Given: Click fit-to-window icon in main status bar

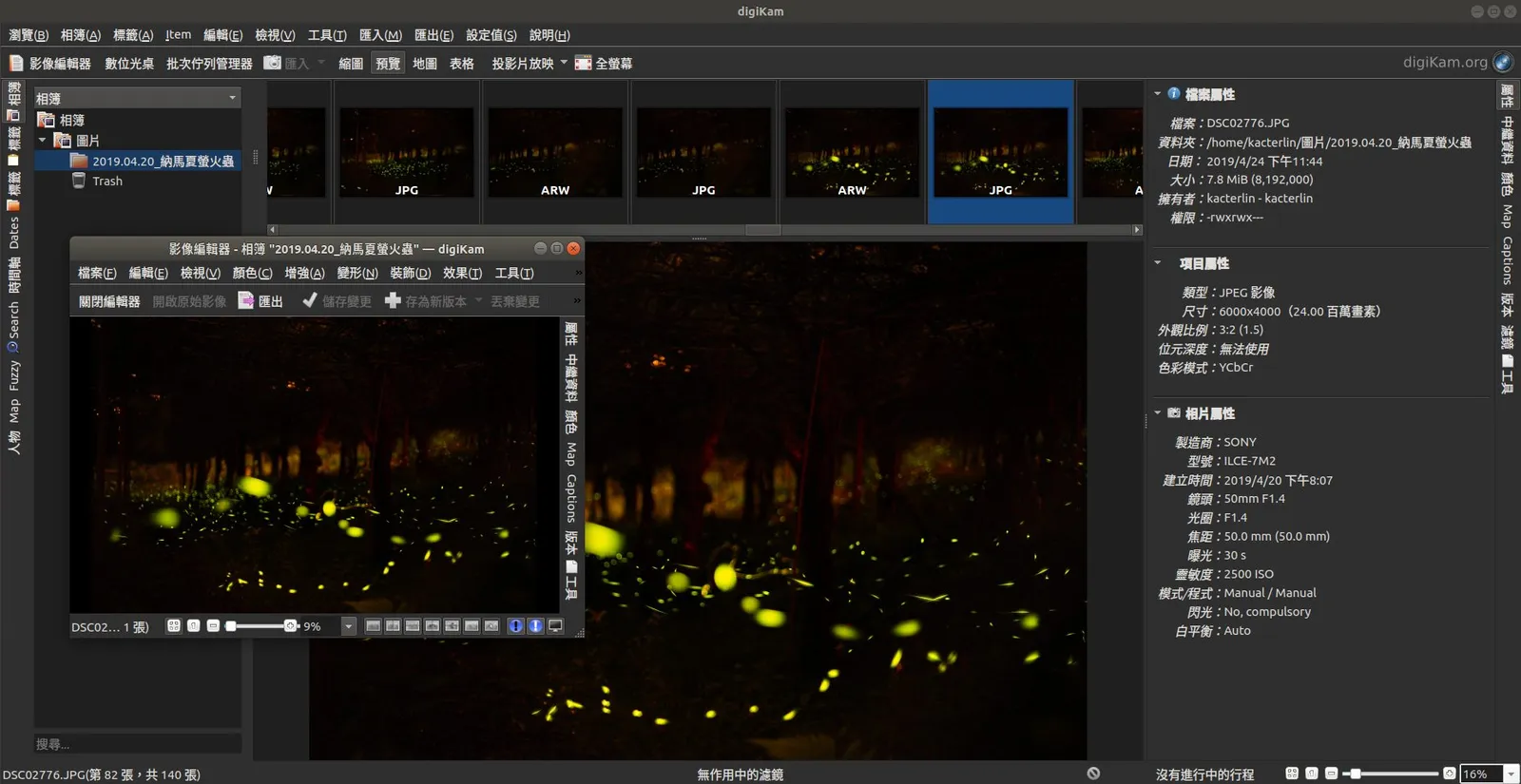Looking at the screenshot, I should pyautogui.click(x=1292, y=774).
